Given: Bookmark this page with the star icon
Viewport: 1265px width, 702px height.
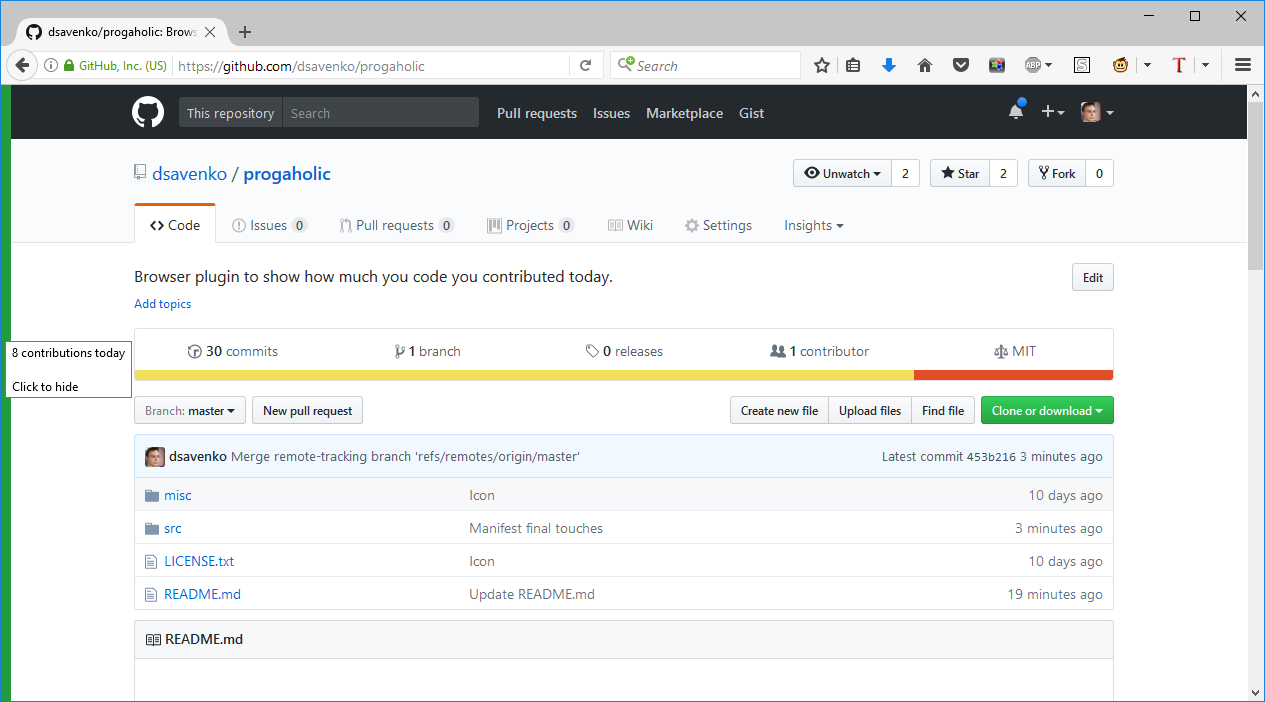Looking at the screenshot, I should click(x=822, y=66).
